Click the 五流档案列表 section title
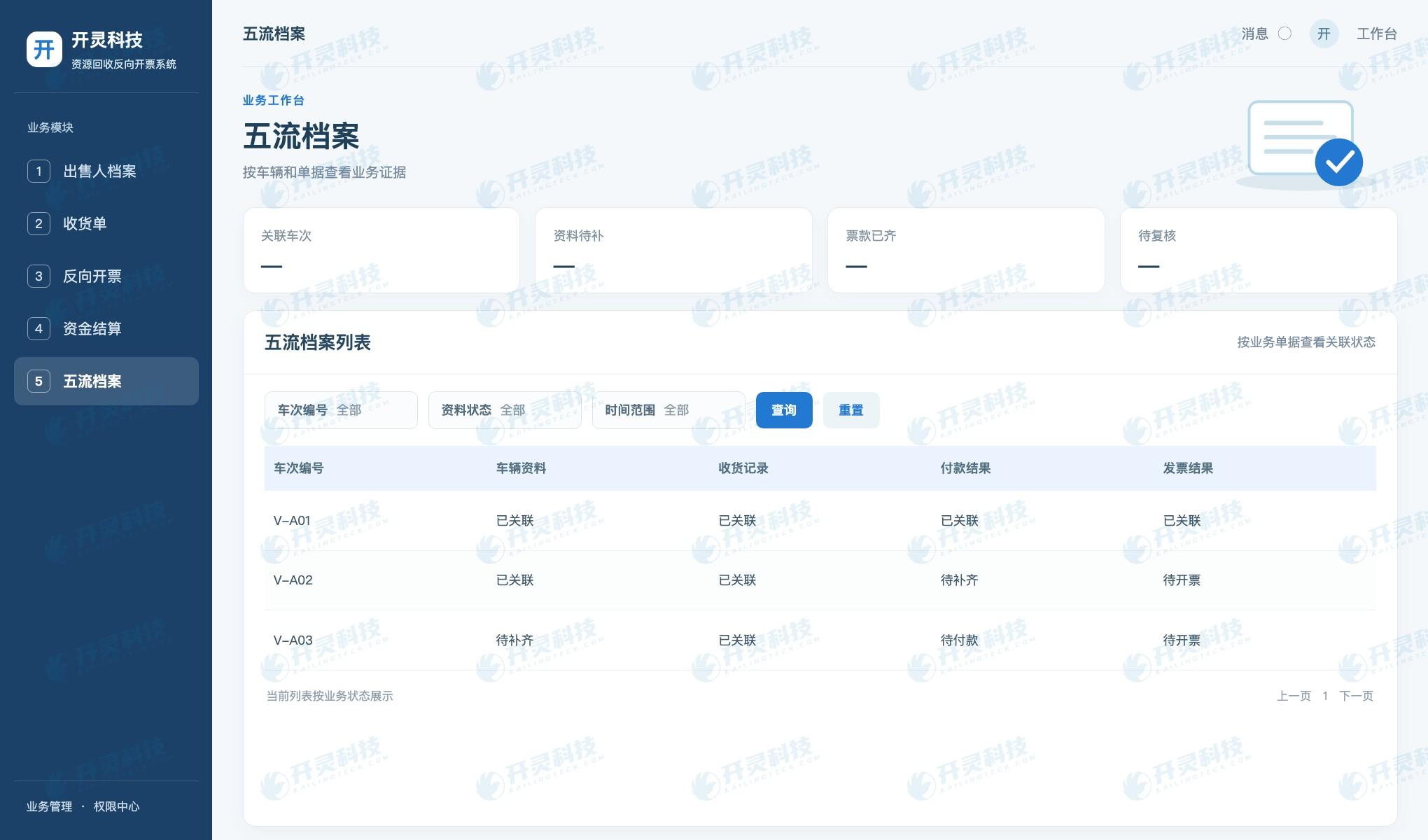1428x840 pixels. pyautogui.click(x=318, y=342)
